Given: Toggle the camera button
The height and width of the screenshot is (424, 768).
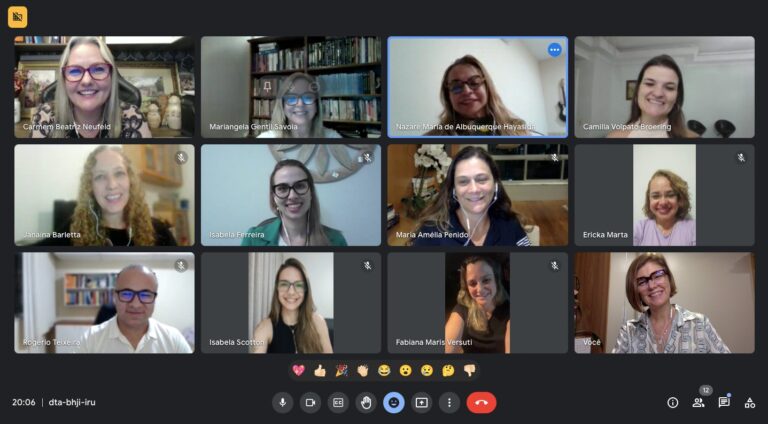Looking at the screenshot, I should point(310,402).
